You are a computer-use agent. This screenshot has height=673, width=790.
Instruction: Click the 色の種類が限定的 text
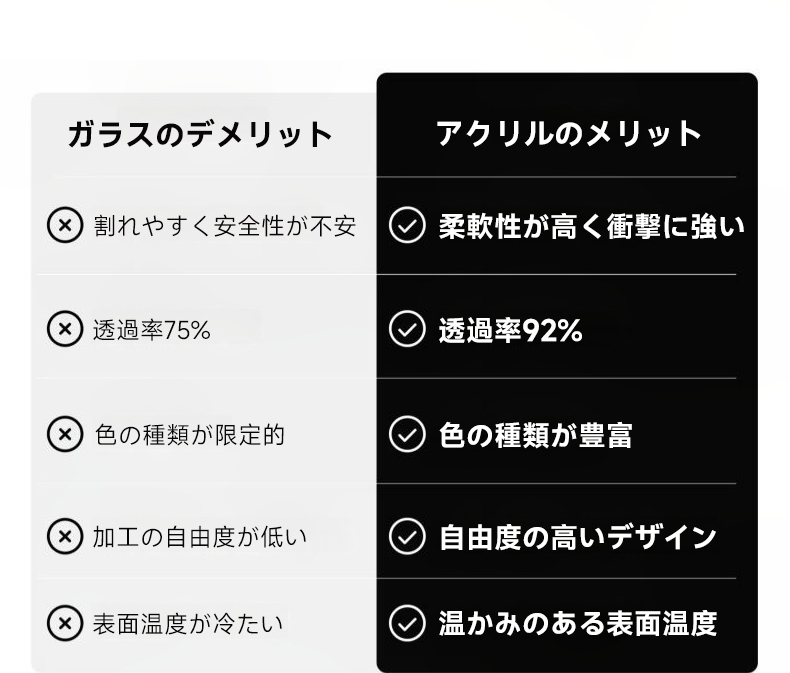[x=189, y=434]
